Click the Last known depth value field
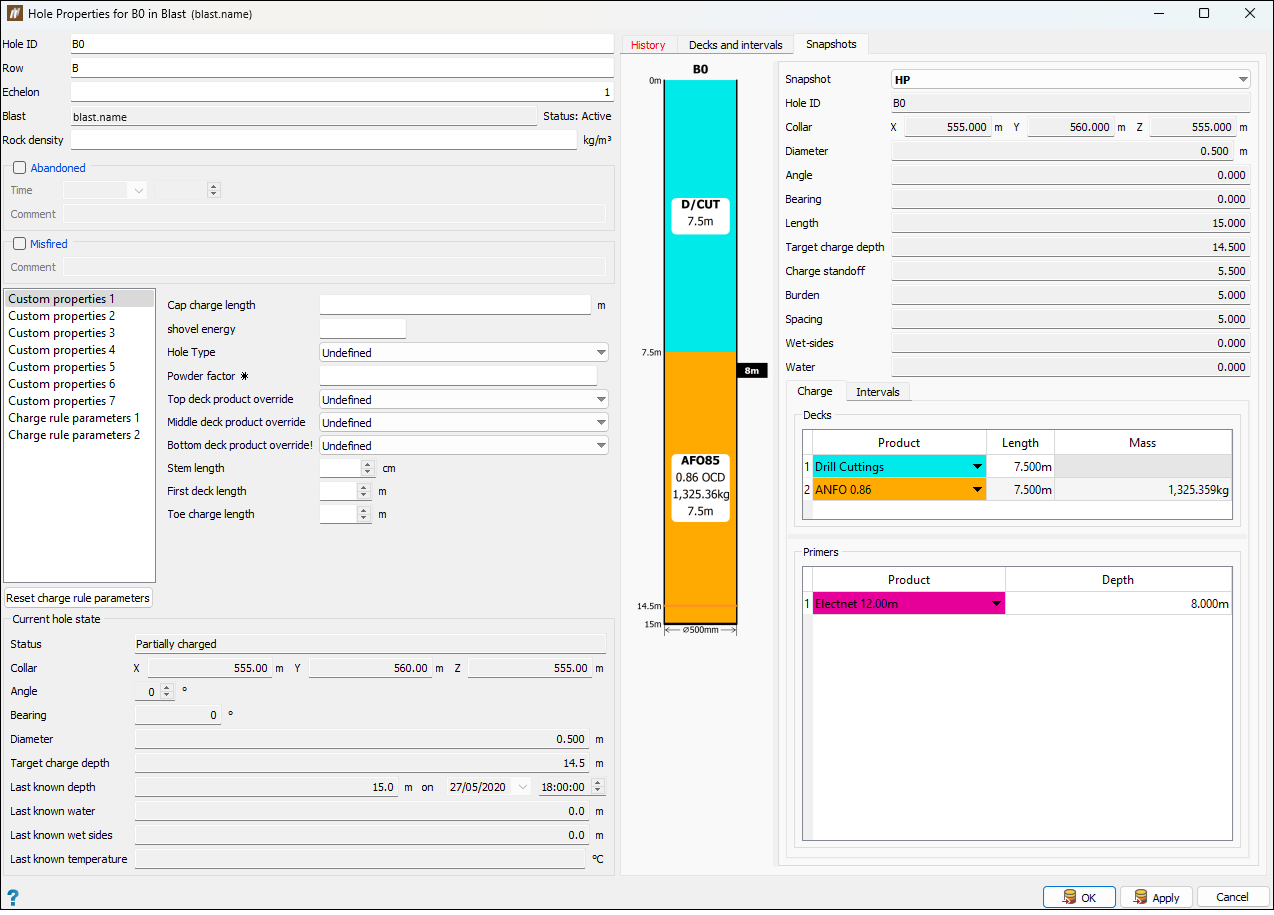This screenshot has width=1274, height=915. [x=267, y=787]
